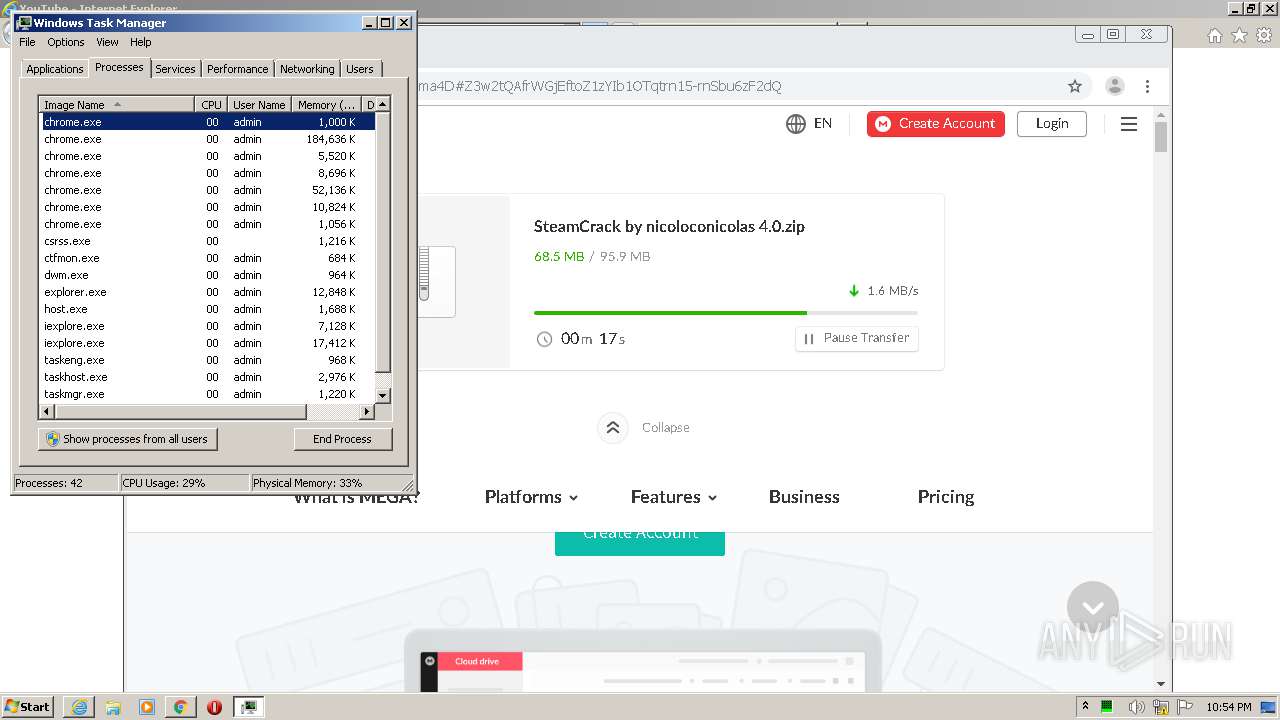Open Task Manager Options menu
The width and height of the screenshot is (1280, 720).
pos(66,42)
